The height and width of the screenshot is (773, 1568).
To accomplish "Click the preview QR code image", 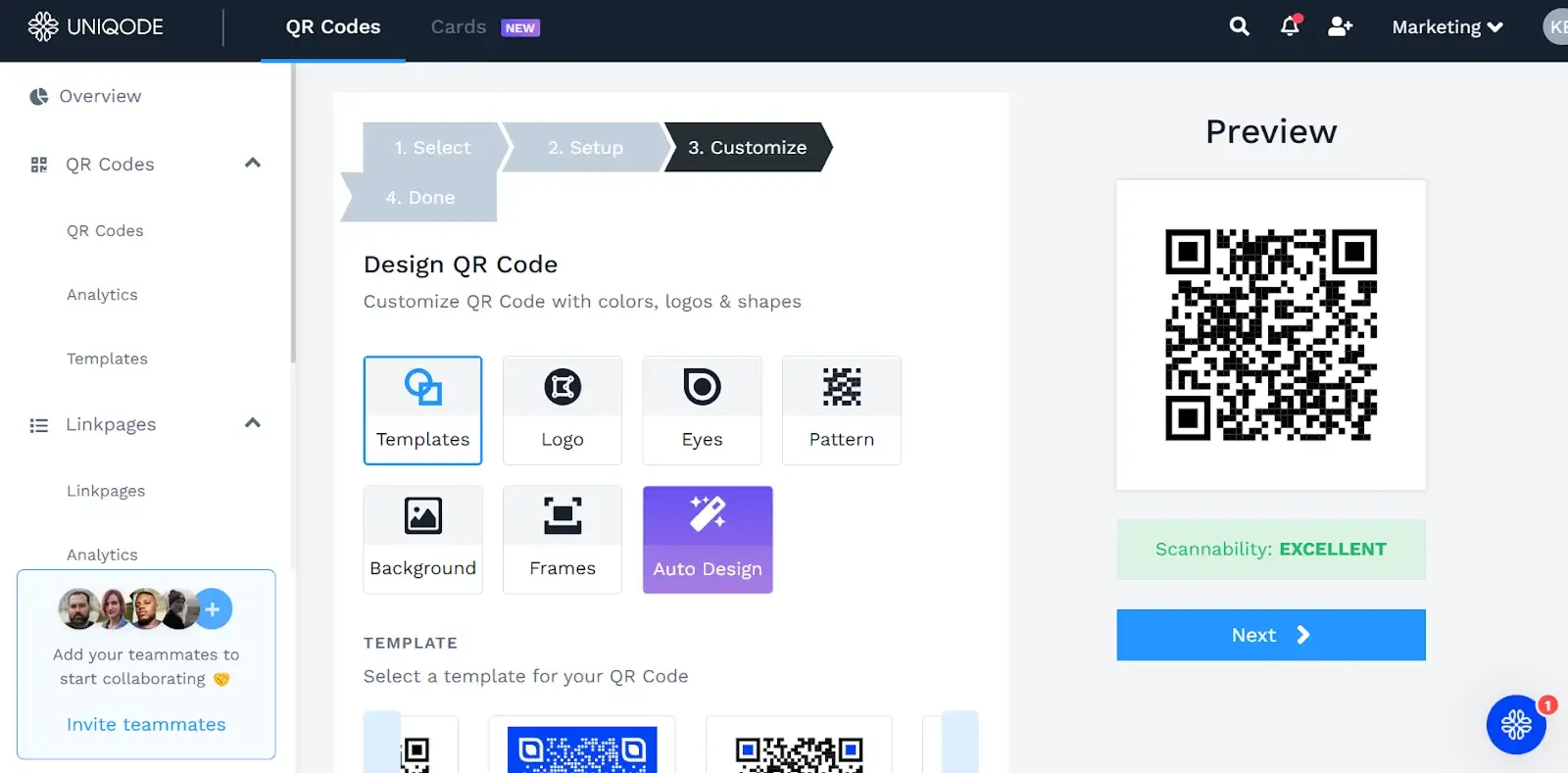I will (1271, 335).
